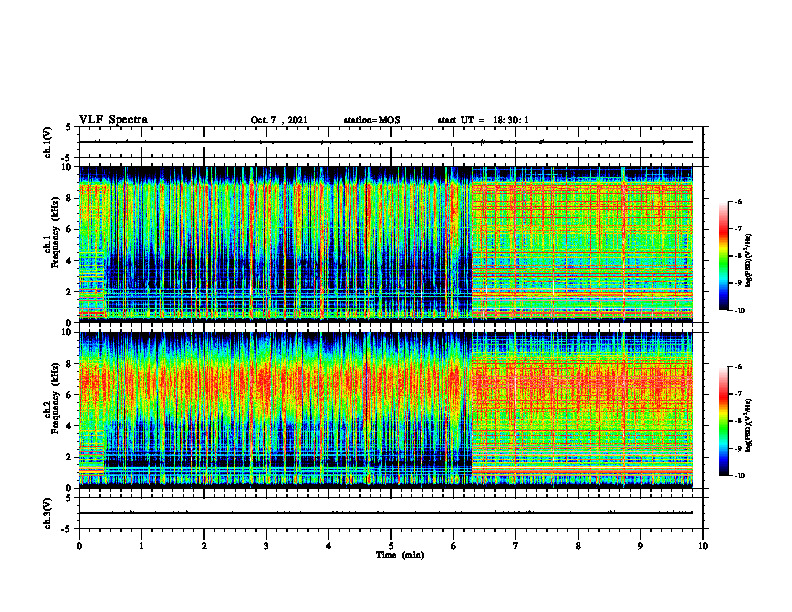
Task: Click the ch.2 spectrogram panel
Action: click(x=386, y=410)
